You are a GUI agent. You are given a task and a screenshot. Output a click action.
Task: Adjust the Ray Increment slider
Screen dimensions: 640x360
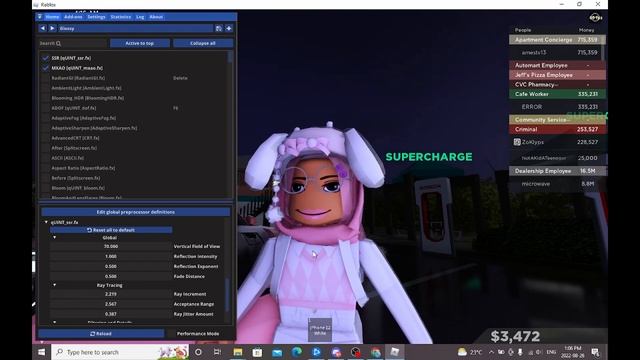coord(111,294)
